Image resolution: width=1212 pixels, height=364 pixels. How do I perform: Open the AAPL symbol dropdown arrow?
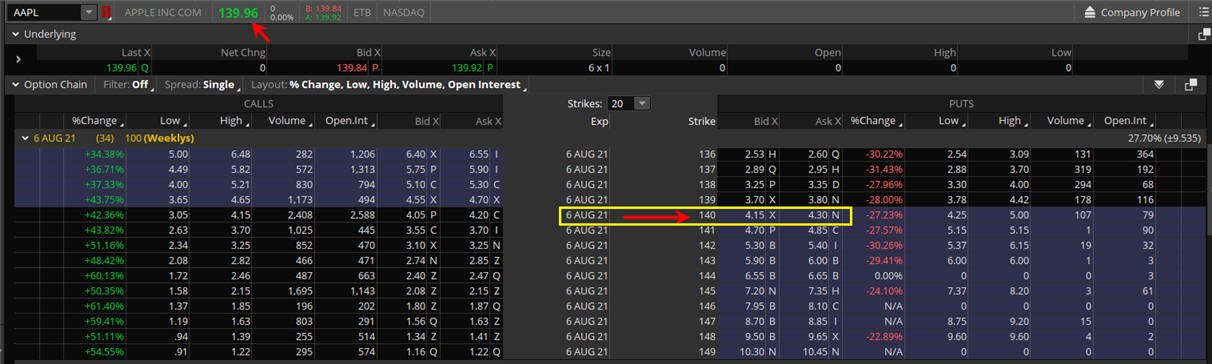(x=88, y=12)
